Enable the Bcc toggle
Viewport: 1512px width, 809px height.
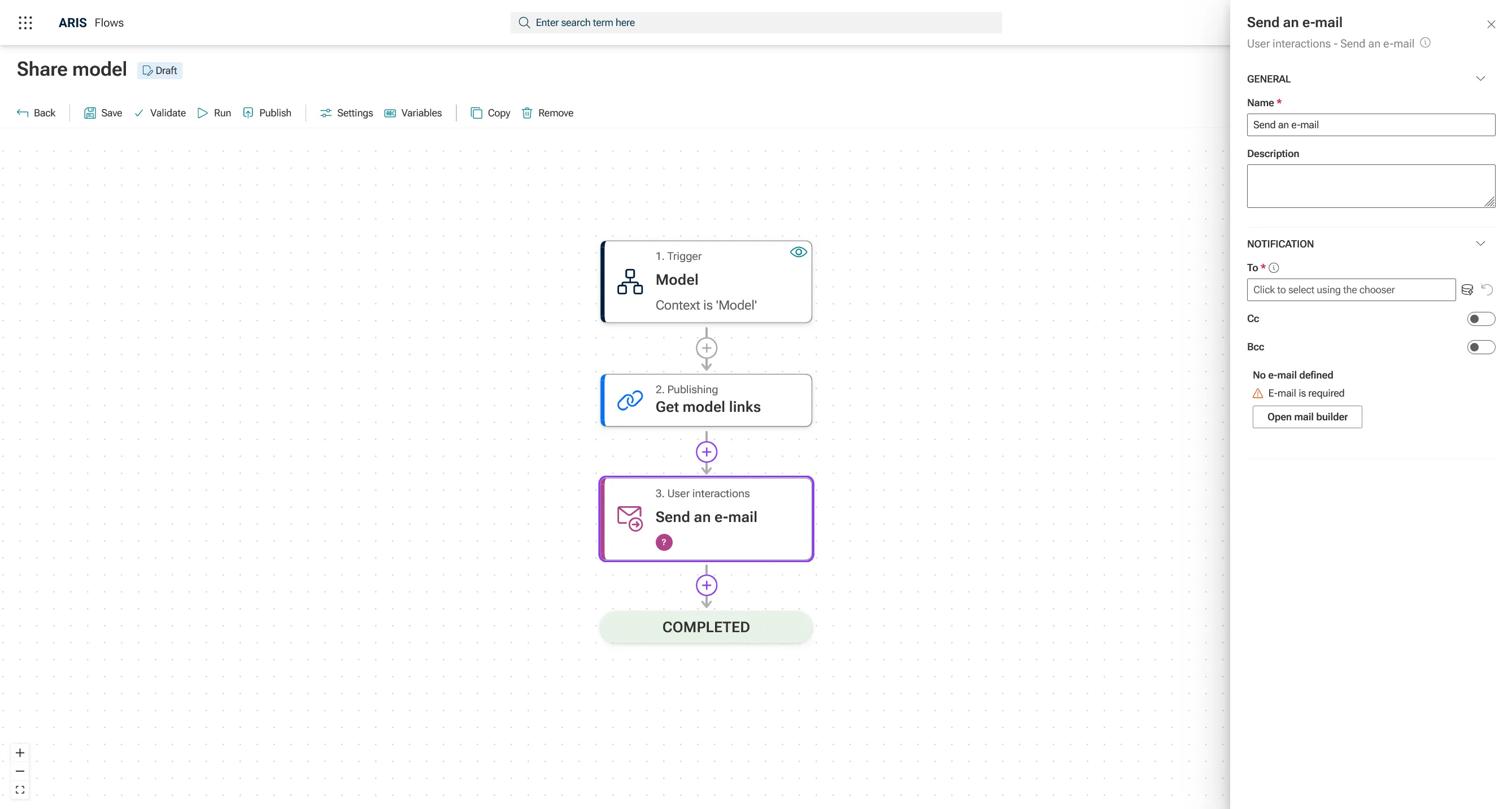point(1480,347)
